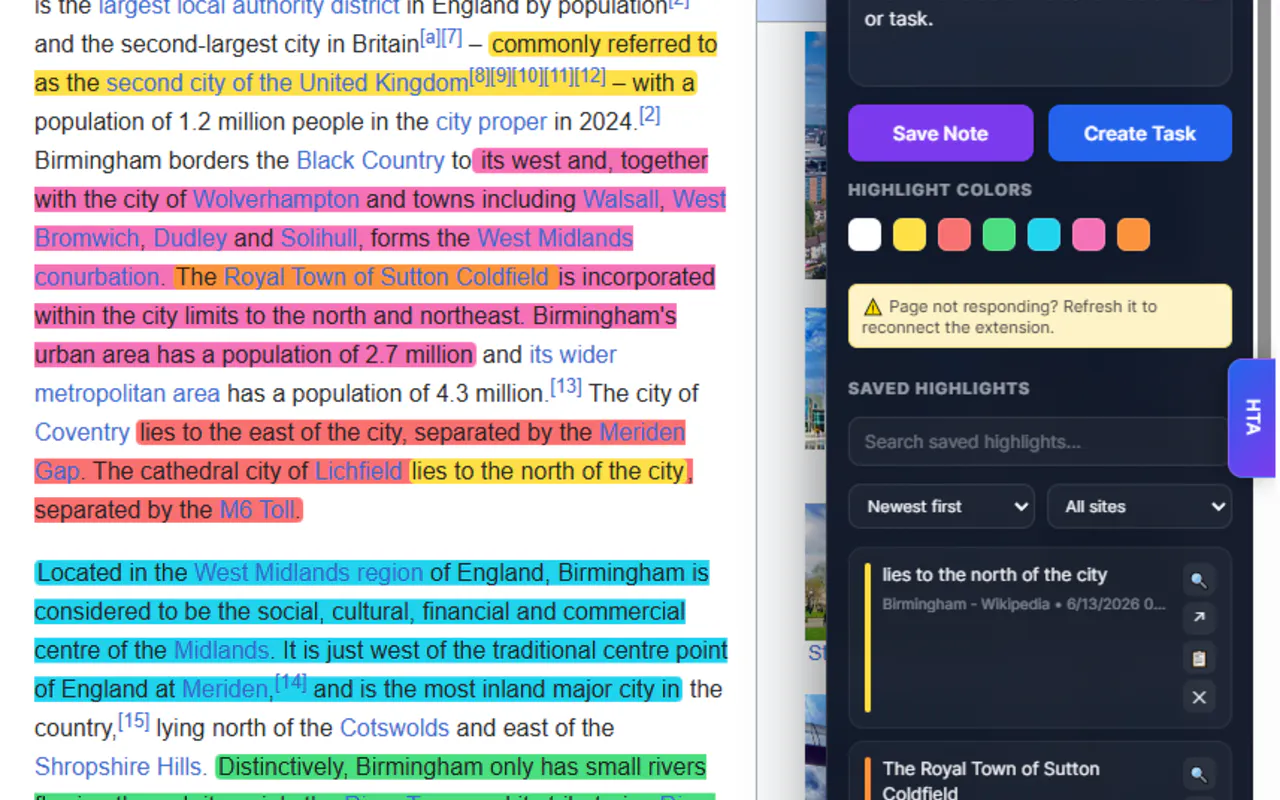Delete 'lies to the north of the city' highlight
The width and height of the screenshot is (1280, 800).
pyautogui.click(x=1199, y=697)
